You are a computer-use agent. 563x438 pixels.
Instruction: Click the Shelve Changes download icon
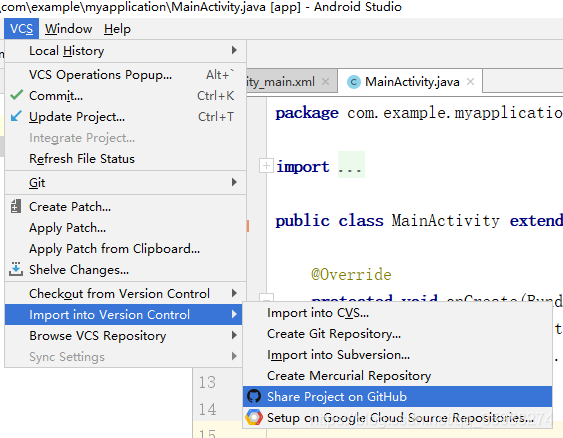coord(16,269)
